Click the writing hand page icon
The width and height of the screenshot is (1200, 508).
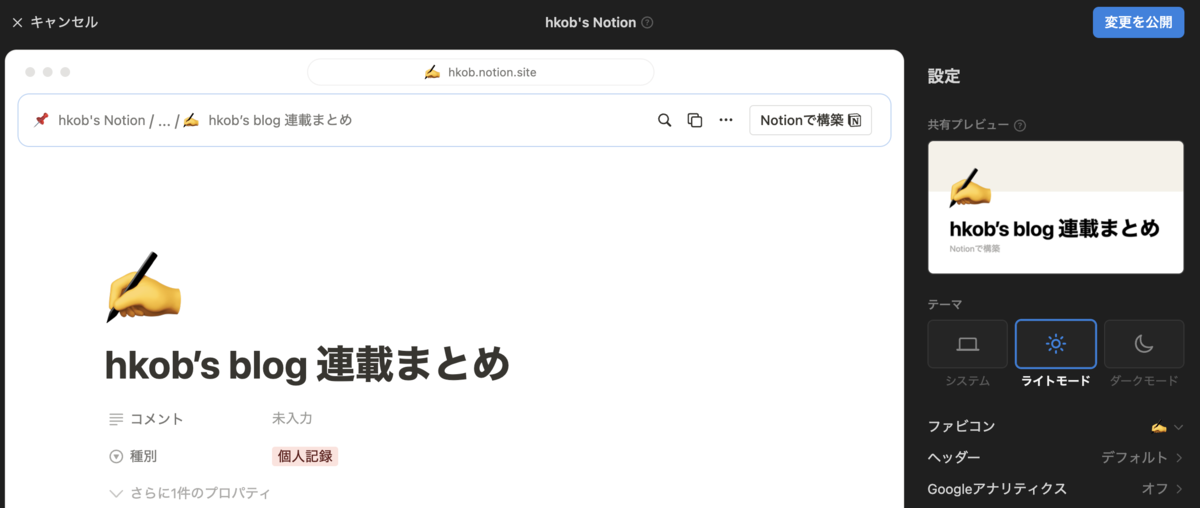(x=143, y=287)
